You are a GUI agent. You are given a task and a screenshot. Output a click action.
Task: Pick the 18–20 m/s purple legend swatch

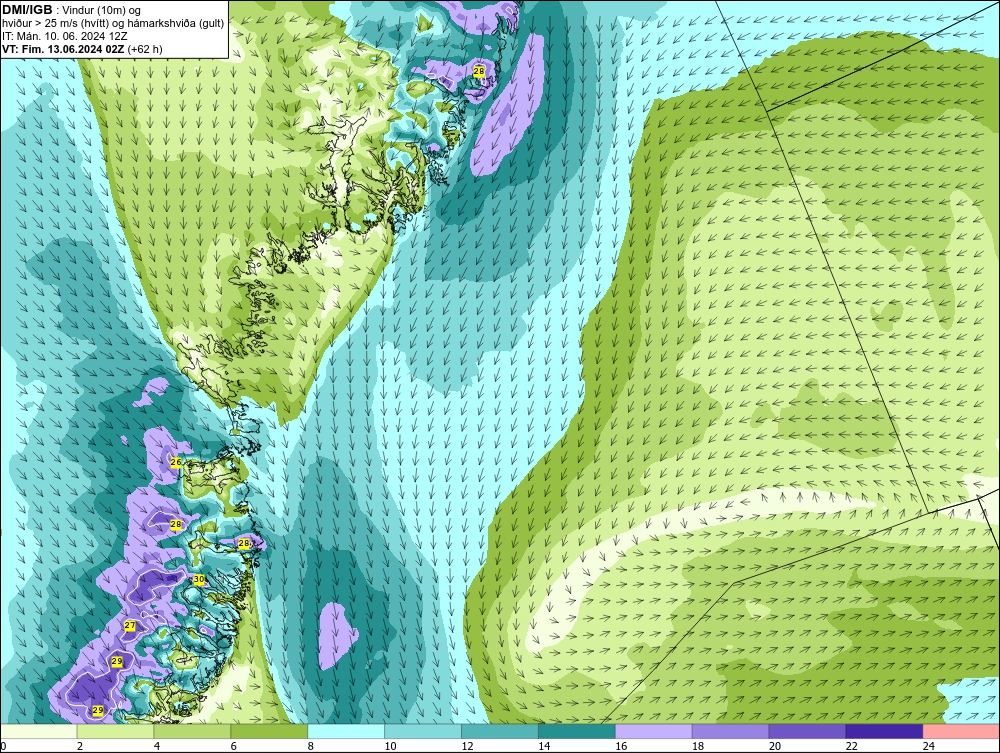(730, 731)
